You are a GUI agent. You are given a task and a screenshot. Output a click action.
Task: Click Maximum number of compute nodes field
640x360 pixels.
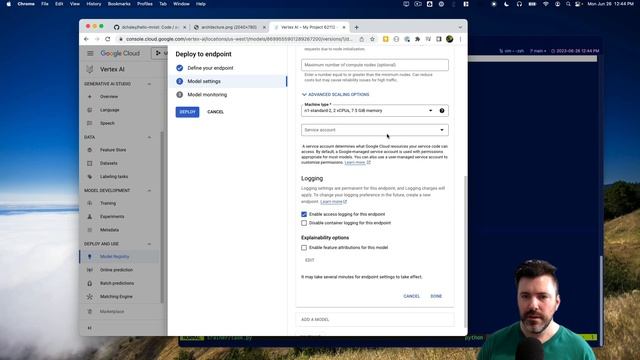(x=375, y=65)
